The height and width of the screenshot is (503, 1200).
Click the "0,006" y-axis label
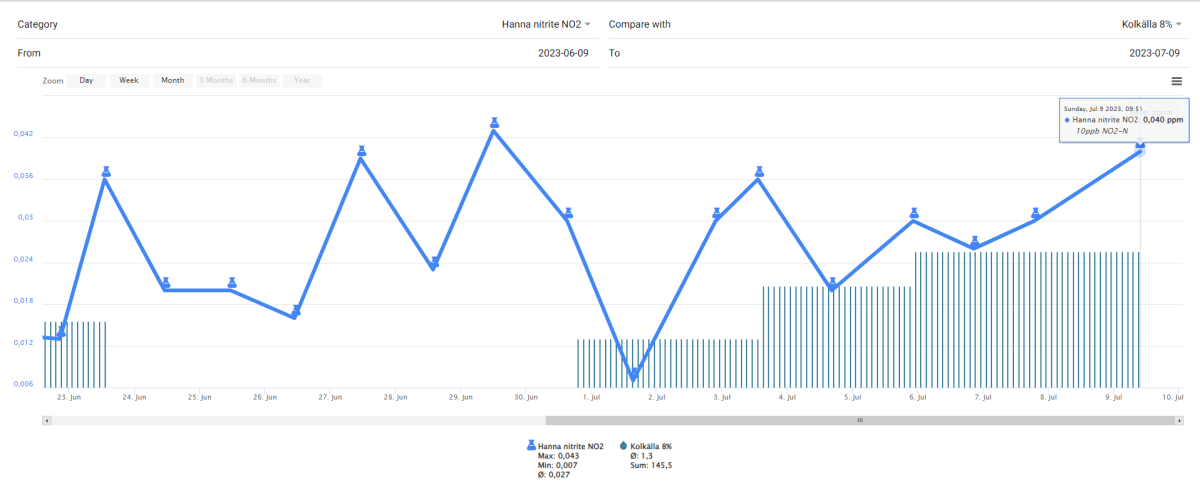(x=24, y=384)
